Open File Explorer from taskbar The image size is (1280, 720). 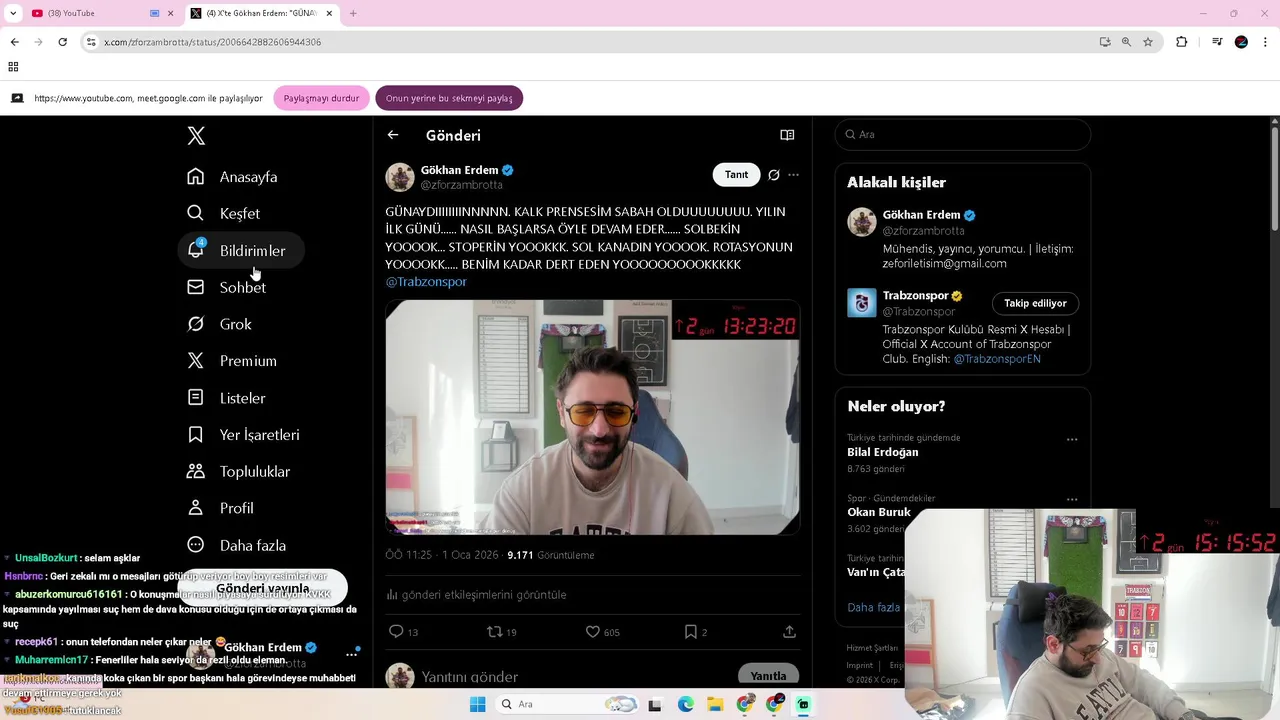tap(715, 704)
